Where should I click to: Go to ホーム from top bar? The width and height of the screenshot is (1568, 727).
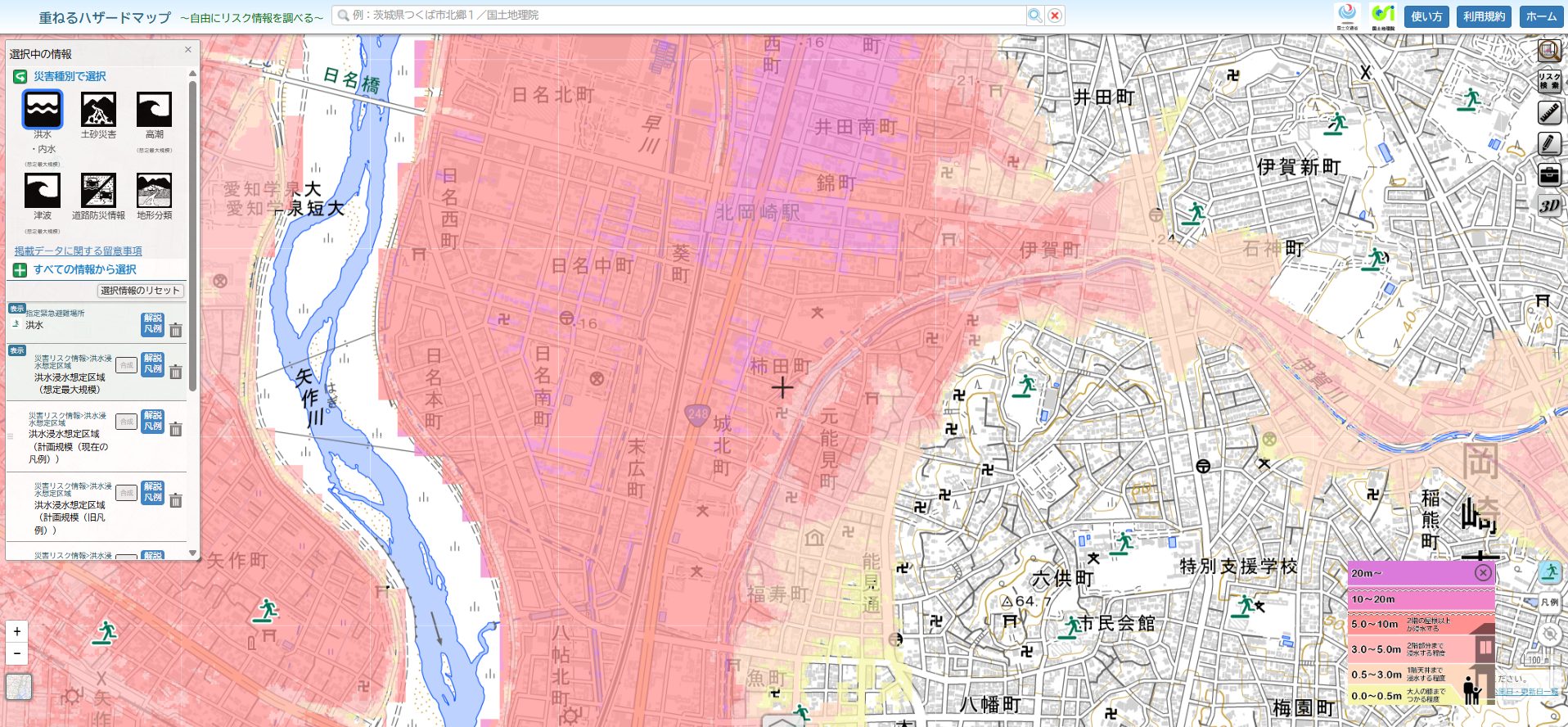[1541, 16]
